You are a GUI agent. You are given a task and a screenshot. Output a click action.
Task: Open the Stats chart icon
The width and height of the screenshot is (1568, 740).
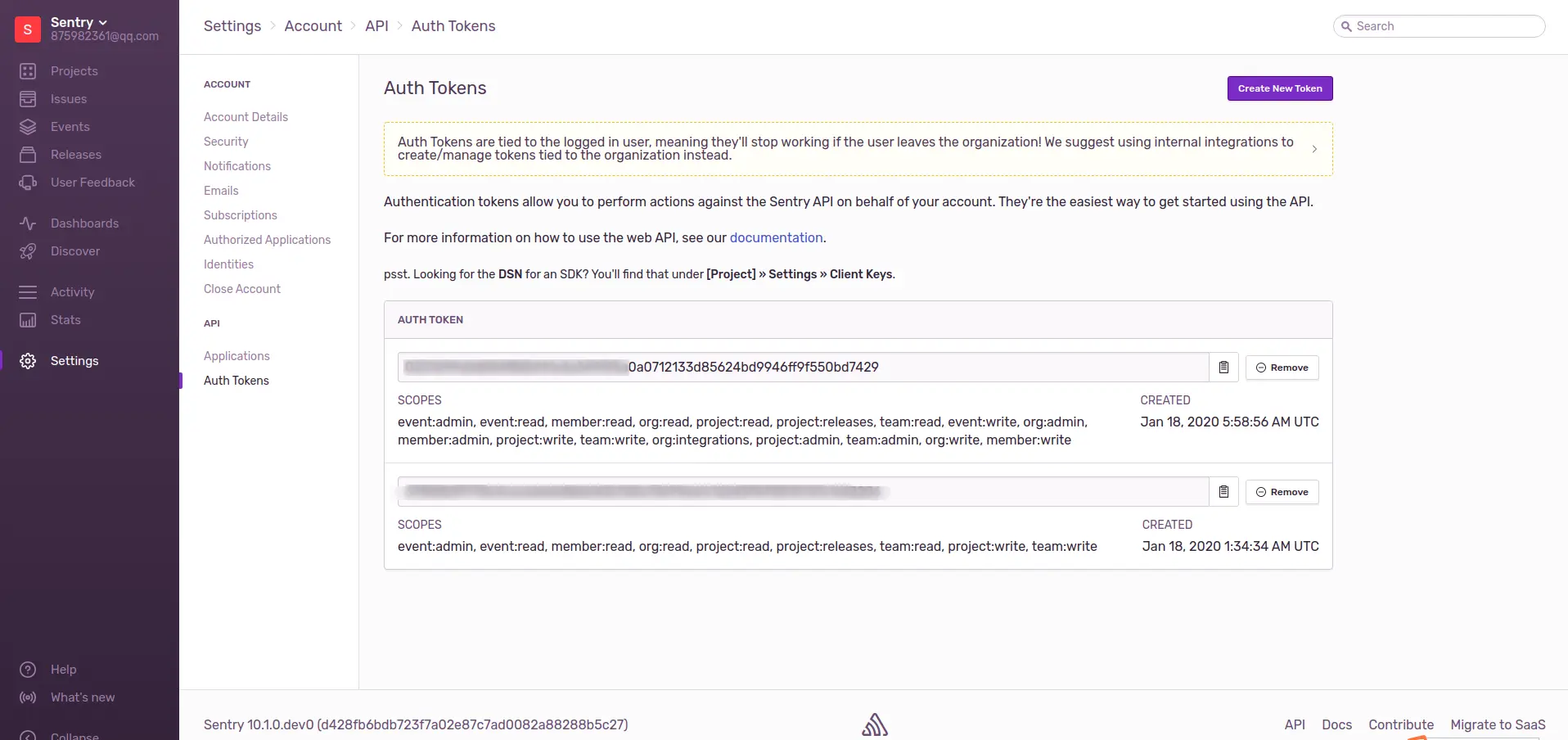28,320
